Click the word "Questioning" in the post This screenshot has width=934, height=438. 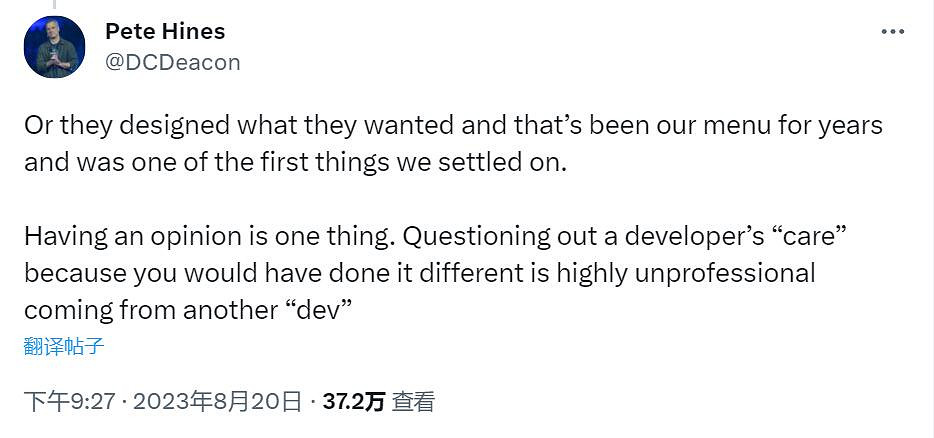[477, 236]
